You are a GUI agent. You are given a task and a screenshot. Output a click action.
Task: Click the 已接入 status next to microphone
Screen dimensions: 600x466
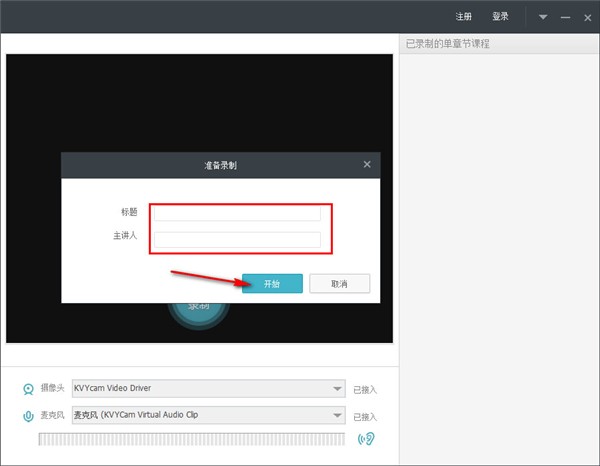365,416
